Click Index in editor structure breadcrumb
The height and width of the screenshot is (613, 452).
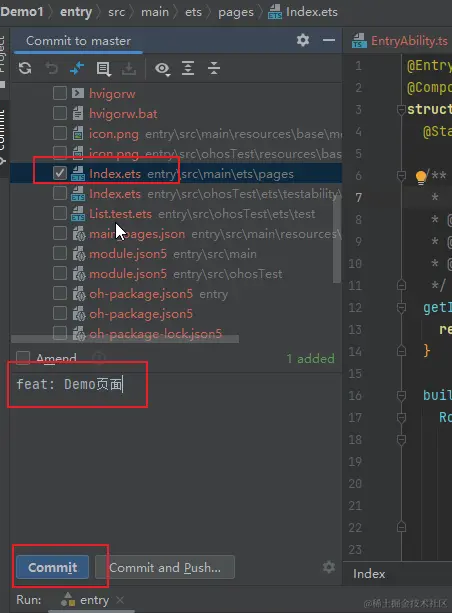coord(369,574)
